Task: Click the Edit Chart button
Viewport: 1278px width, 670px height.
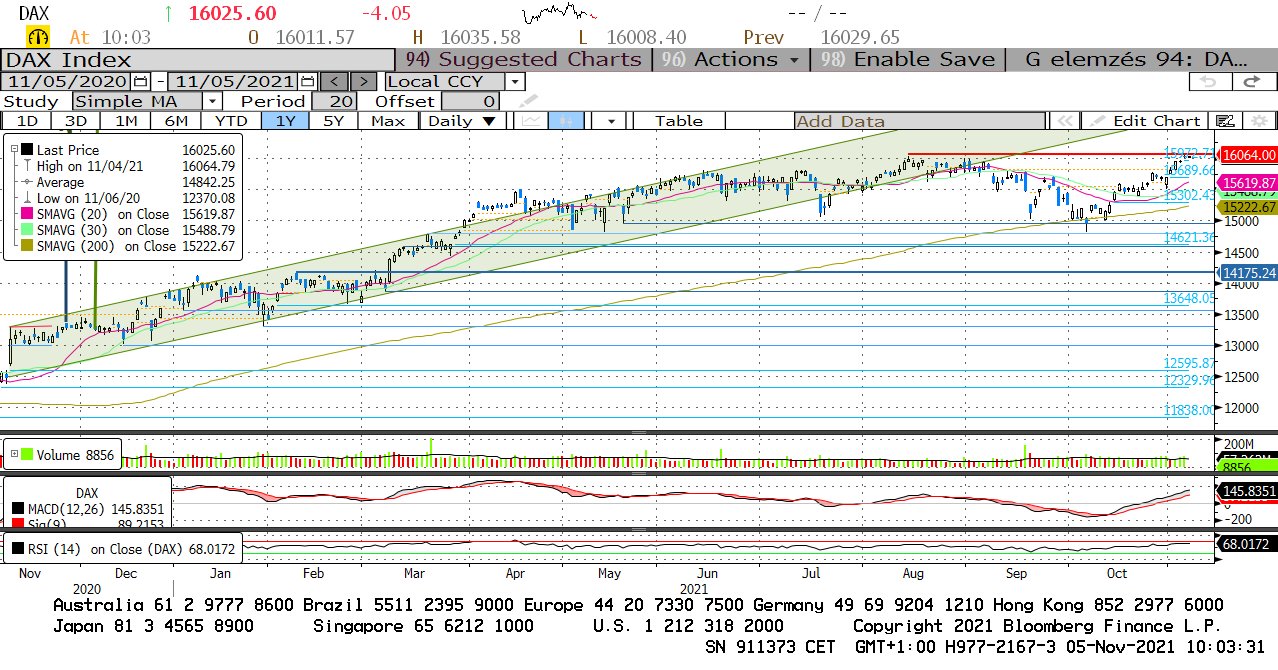Action: click(x=1145, y=121)
